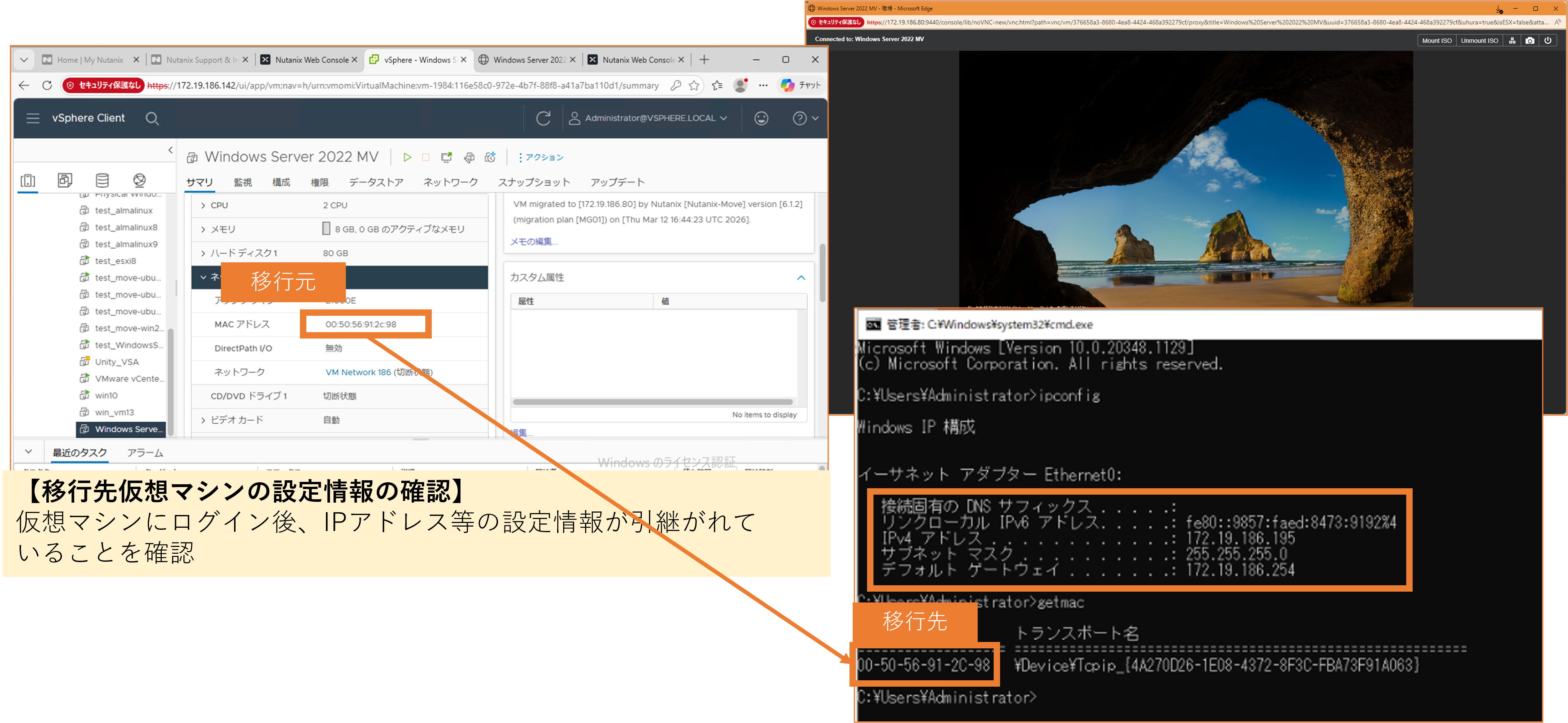The image size is (1568, 723).
Task: Open the browser settings and more menu
Action: (x=763, y=85)
